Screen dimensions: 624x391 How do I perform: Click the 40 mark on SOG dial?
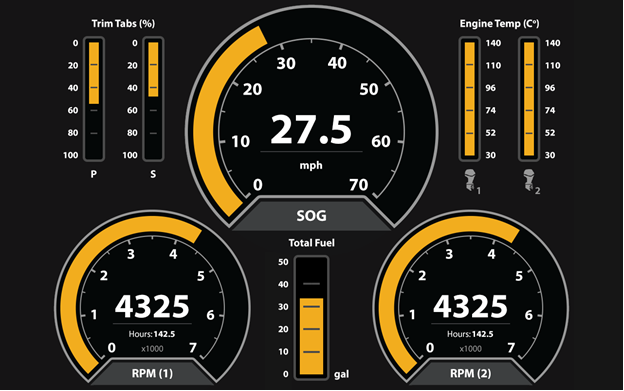337,63
